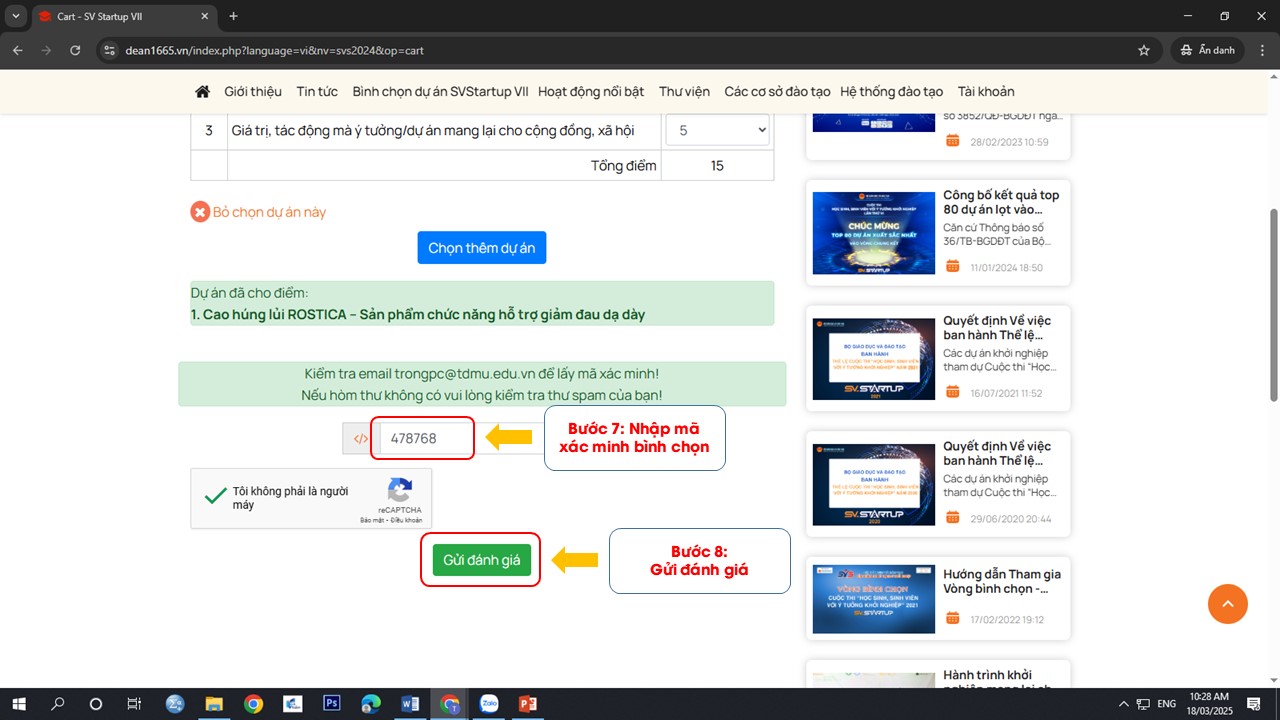1280x720 pixels.
Task: Open the 'Tài khoản' menu item
Action: tap(985, 91)
